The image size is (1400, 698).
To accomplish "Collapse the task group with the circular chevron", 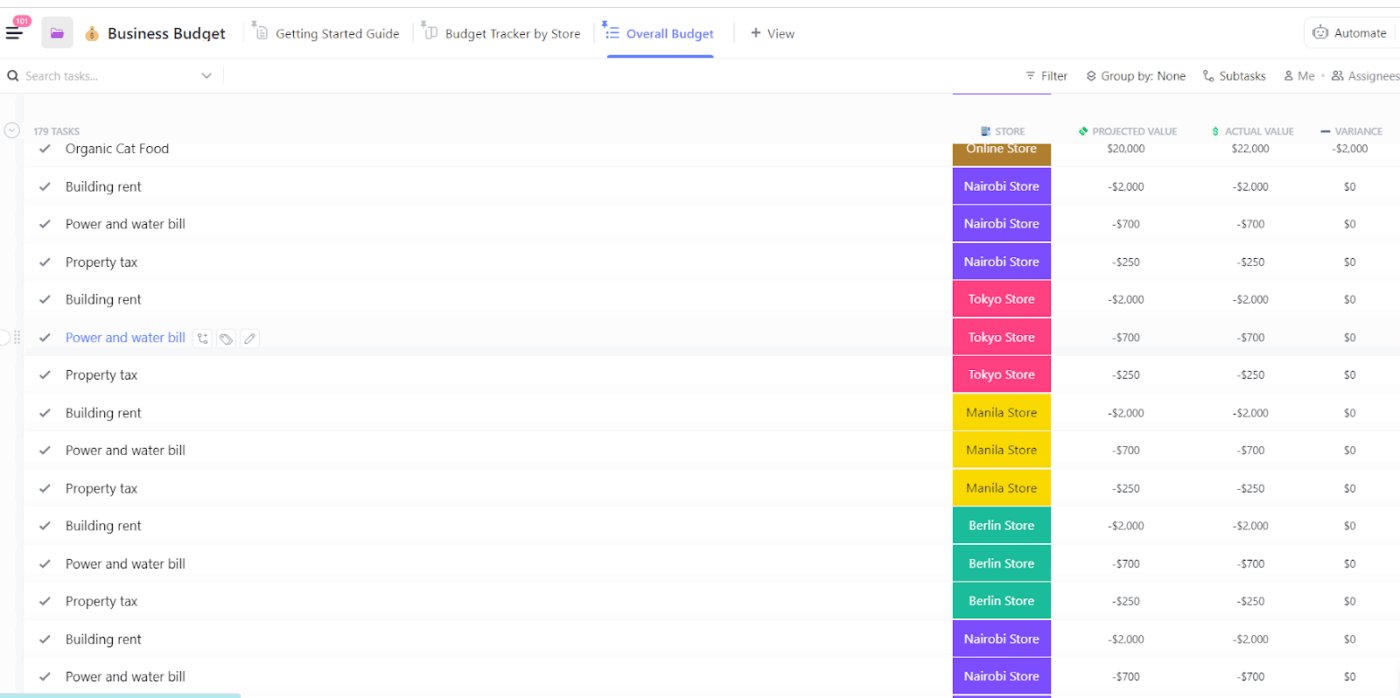I will (12, 129).
